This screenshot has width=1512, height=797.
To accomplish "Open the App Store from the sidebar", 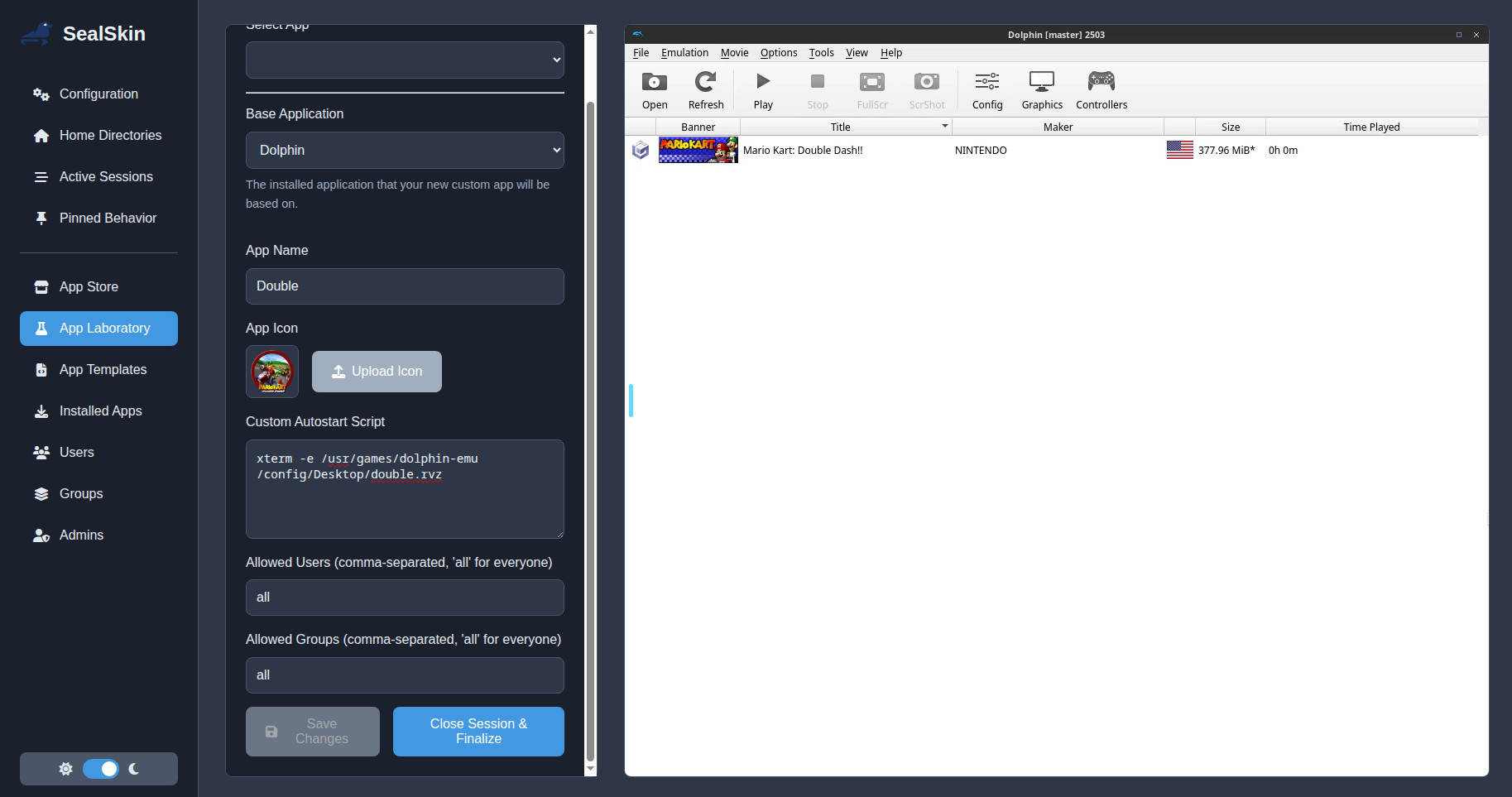I will [x=89, y=286].
